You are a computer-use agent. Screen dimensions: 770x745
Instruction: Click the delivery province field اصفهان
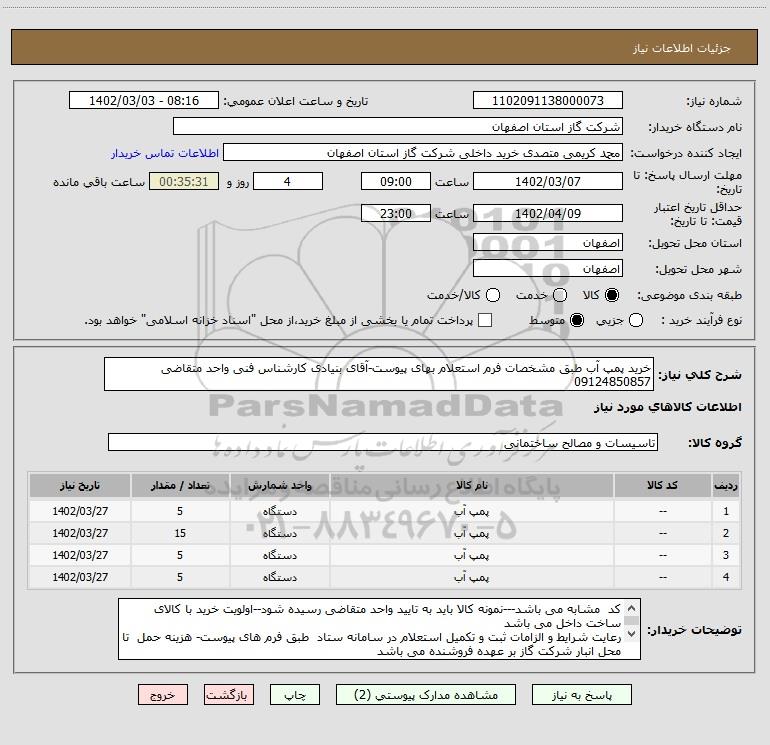point(548,243)
